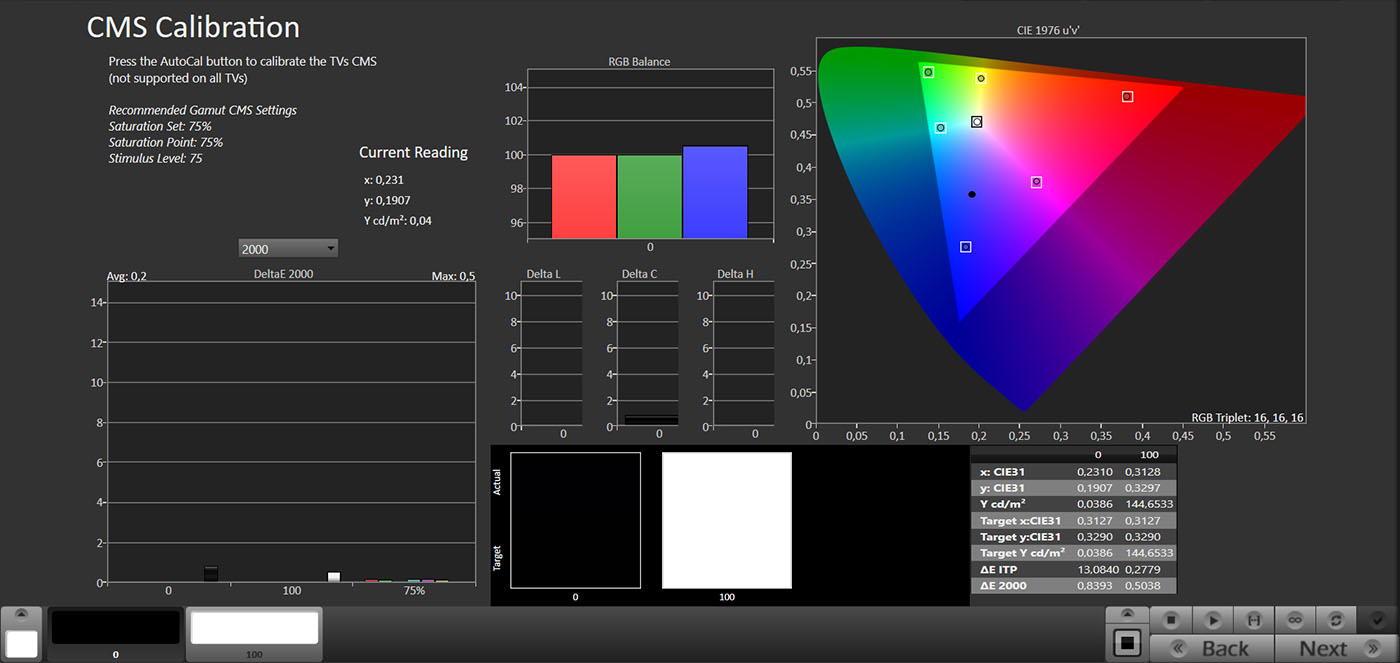This screenshot has width=1400, height=663.
Task: Select the black 0 swatch in bottom strip
Action: click(x=115, y=628)
